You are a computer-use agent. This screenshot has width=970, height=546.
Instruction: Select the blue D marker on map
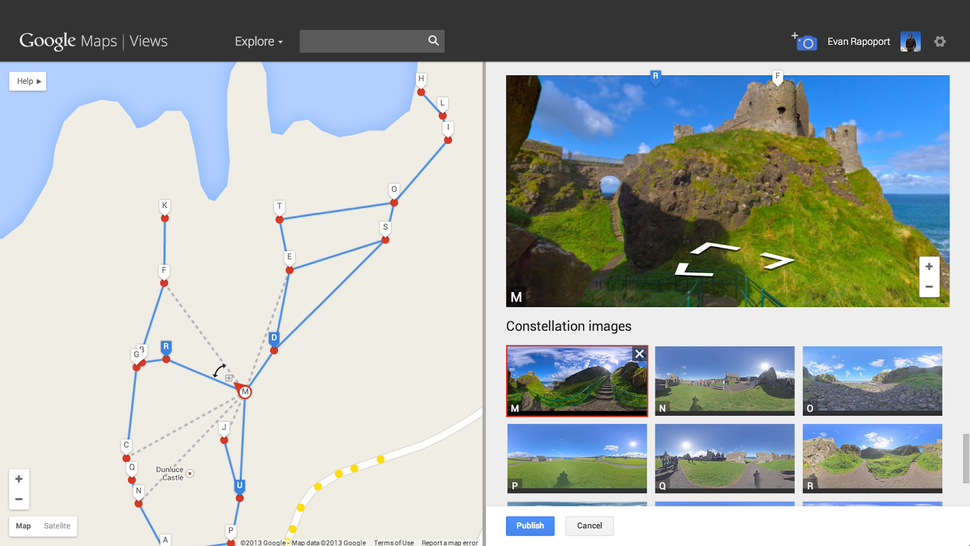274,339
